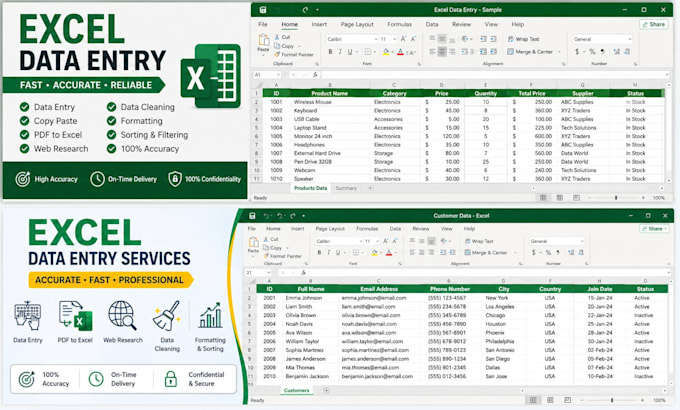Open the Calibri font dropdown in the Customer Data window
Screen dimensions: 680x410
tap(360, 241)
